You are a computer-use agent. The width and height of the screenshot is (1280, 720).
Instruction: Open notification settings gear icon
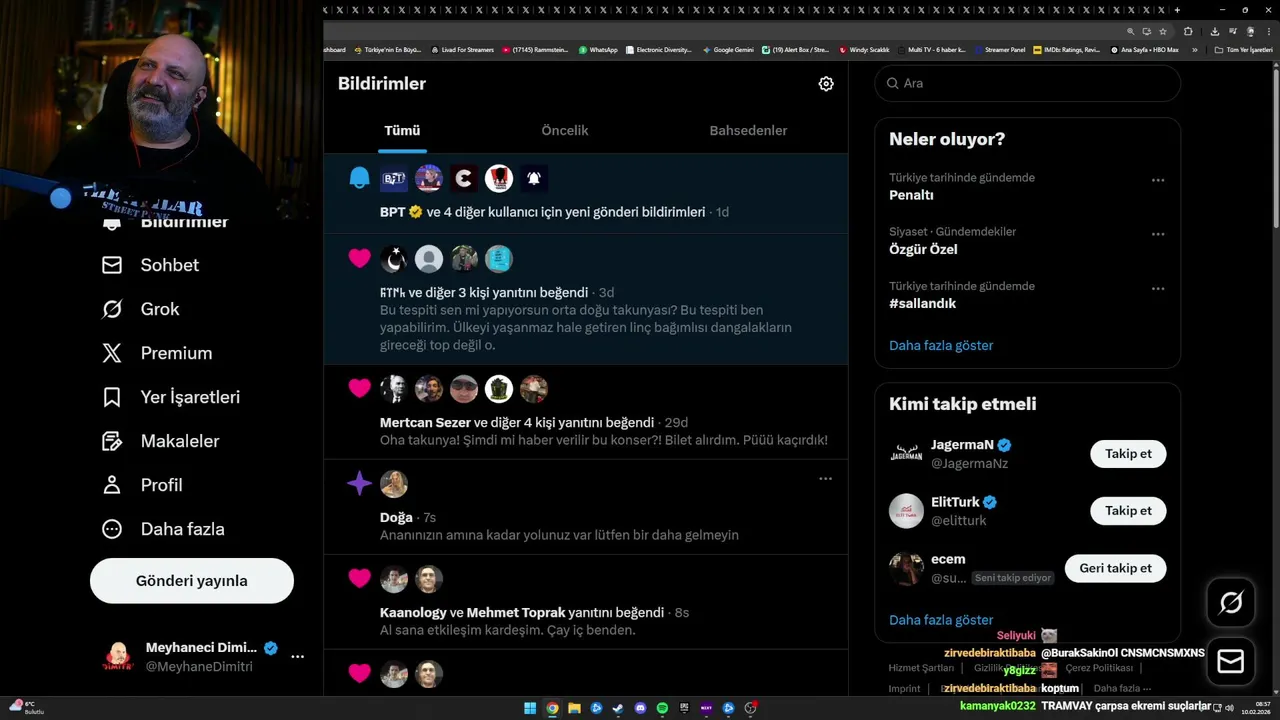[x=826, y=84]
